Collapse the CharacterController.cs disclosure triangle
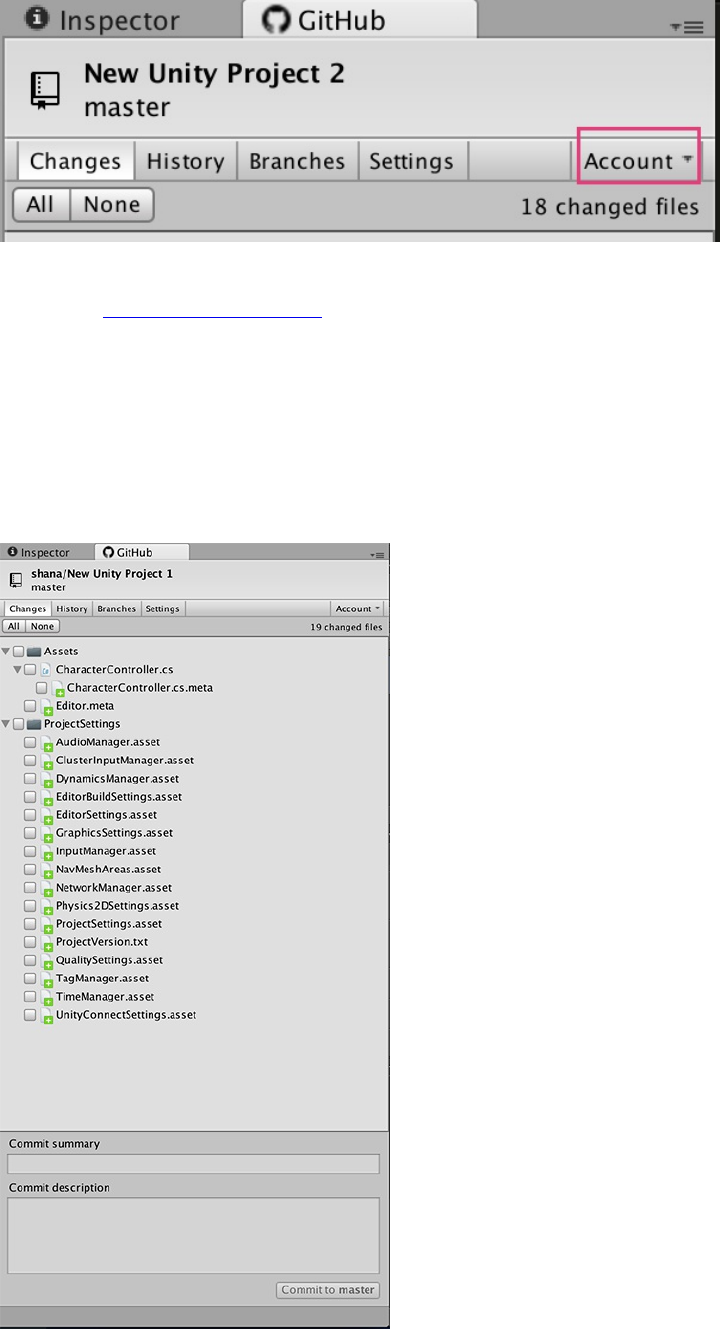 click(x=18, y=669)
